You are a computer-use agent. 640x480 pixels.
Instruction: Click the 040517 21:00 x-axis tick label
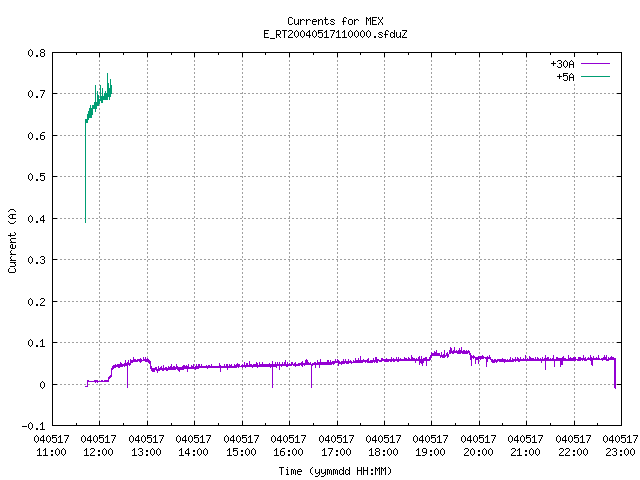525,445
